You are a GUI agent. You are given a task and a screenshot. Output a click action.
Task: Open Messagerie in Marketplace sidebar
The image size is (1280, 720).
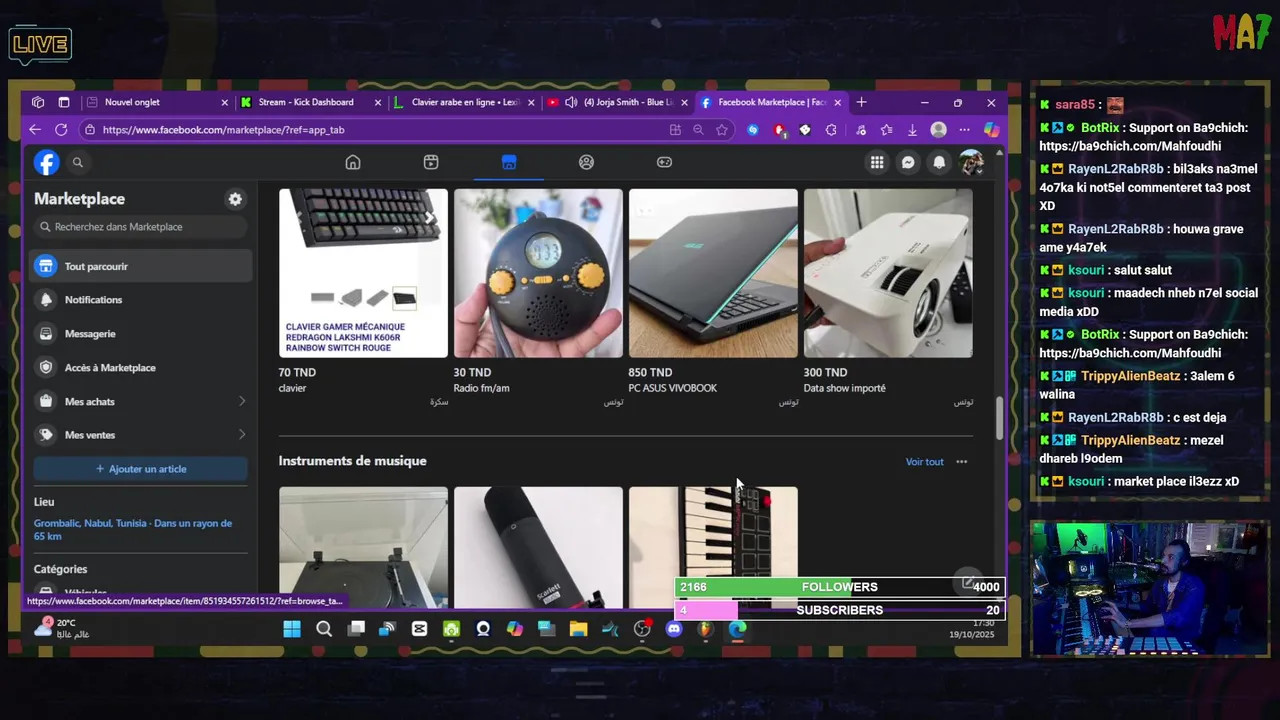click(140, 334)
